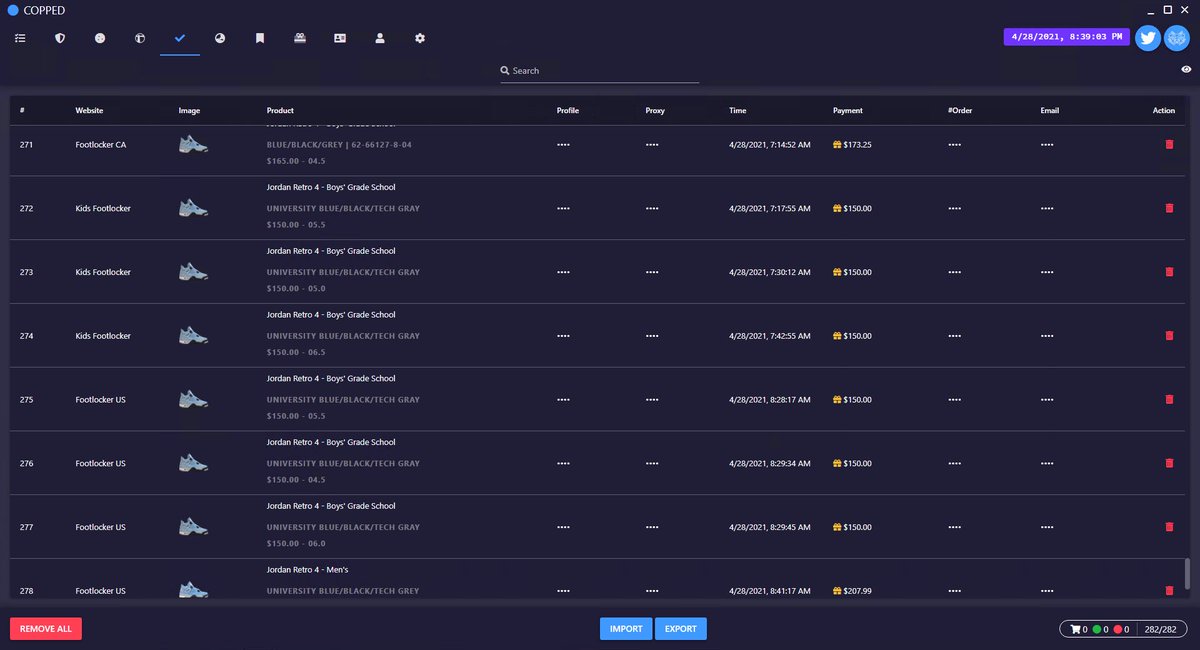Viewport: 1200px width, 650px height.
Task: Click the Proxy column header
Action: pyautogui.click(x=655, y=111)
